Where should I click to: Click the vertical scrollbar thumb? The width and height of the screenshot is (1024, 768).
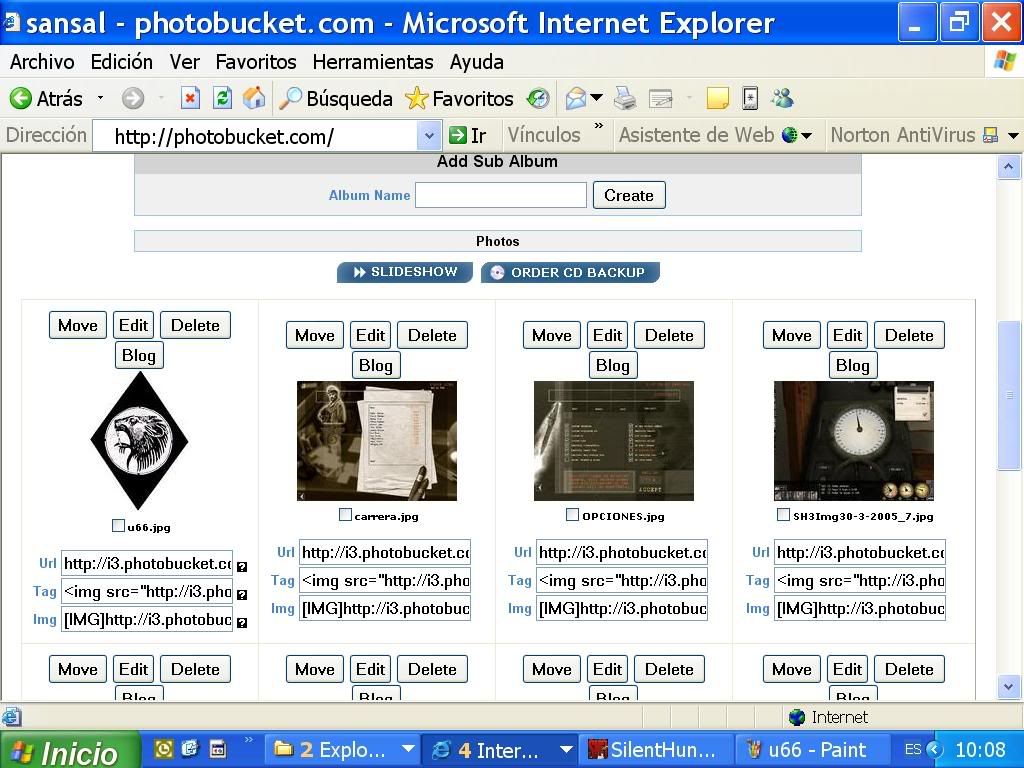(x=1009, y=395)
